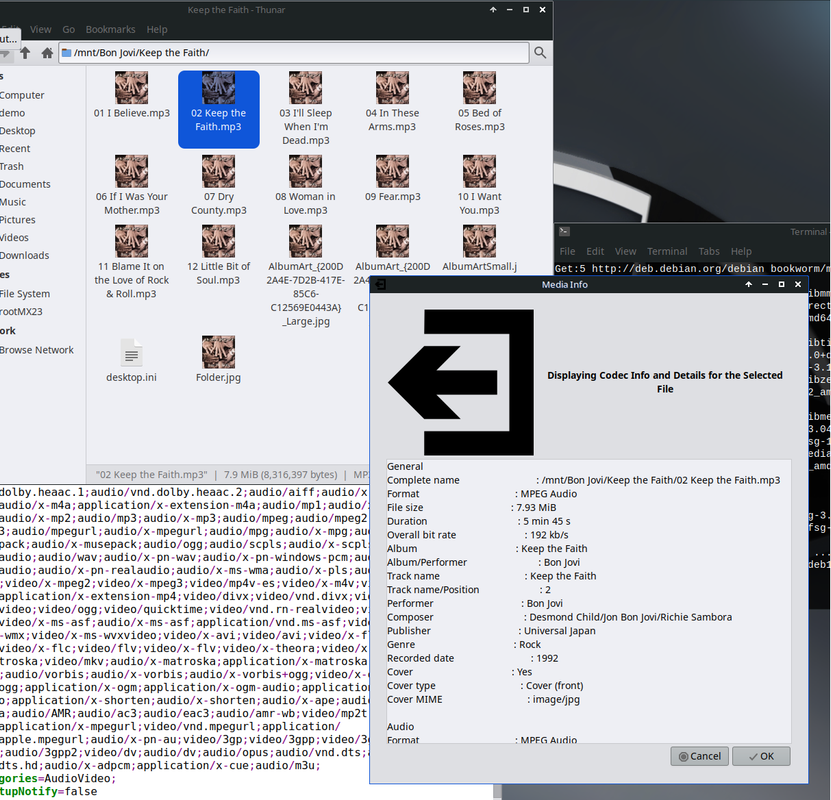Select 12 Little Bit of Soul.mp3
The width and height of the screenshot is (831, 800).
click(218, 255)
